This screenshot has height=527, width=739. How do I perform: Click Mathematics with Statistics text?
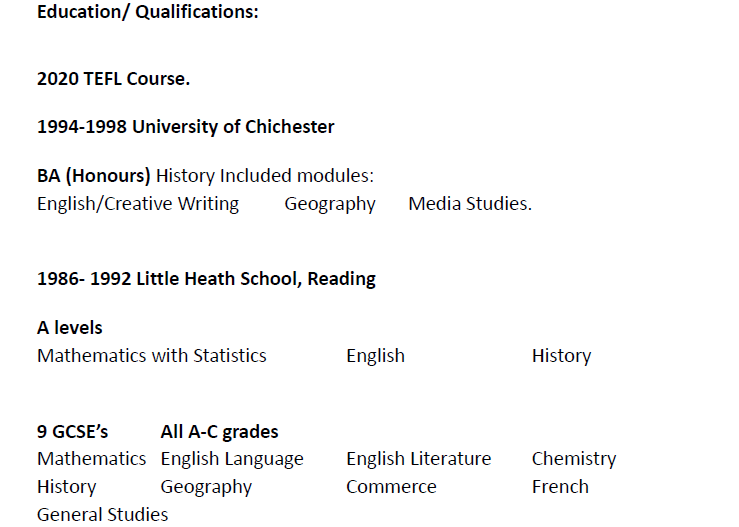click(152, 356)
